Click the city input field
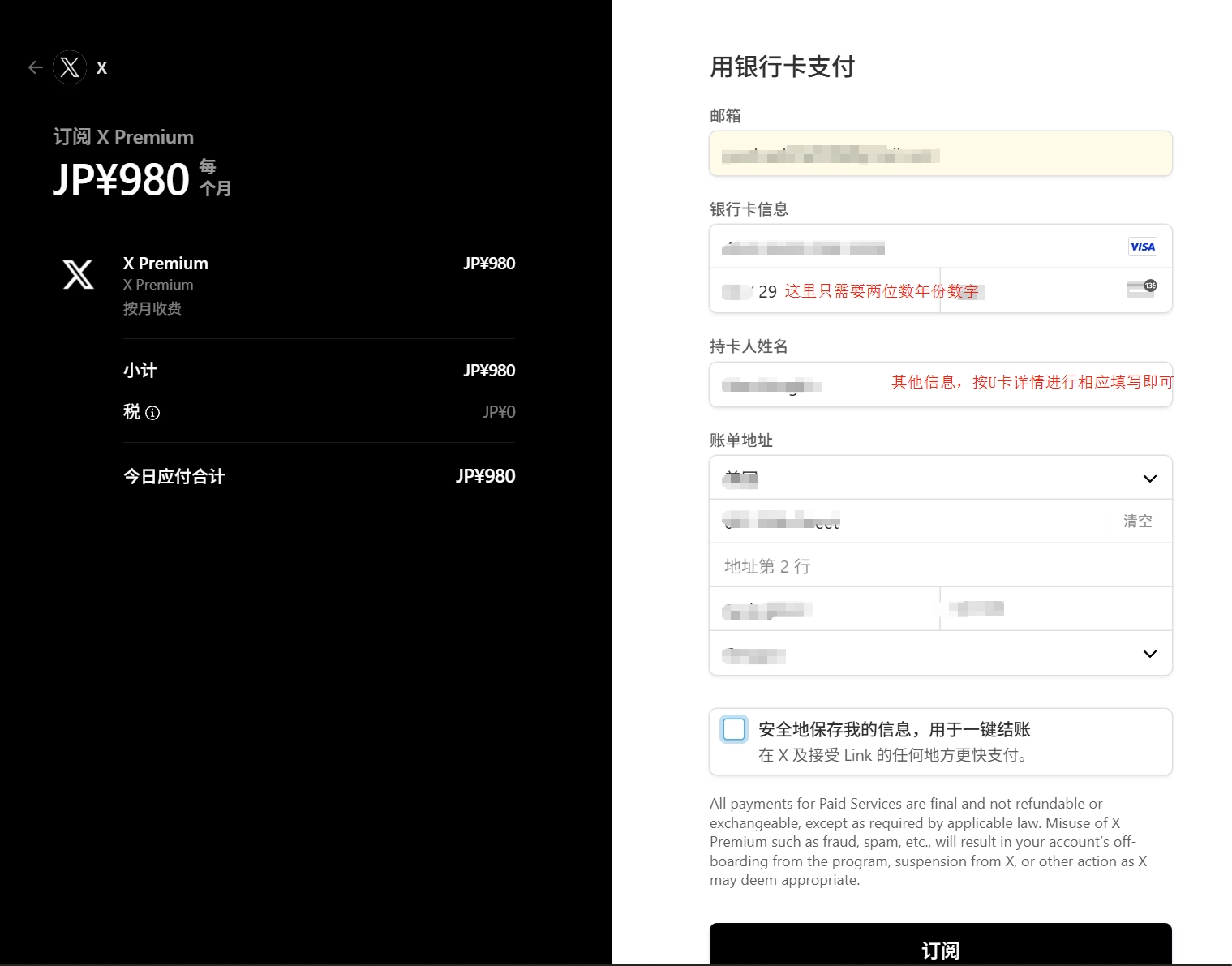Viewport: 1232px width, 966px height. 825,609
